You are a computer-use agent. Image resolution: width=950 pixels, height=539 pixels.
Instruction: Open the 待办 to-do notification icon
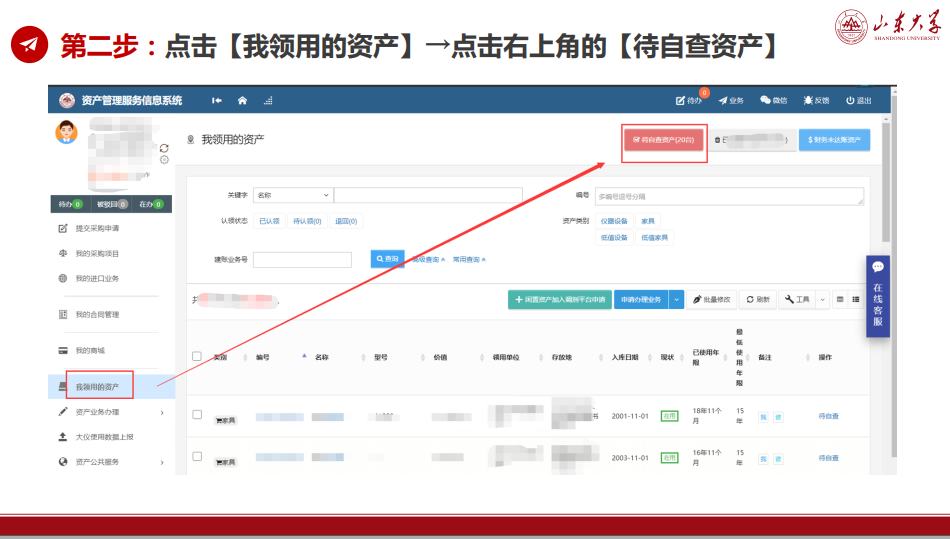pyautogui.click(x=682, y=100)
